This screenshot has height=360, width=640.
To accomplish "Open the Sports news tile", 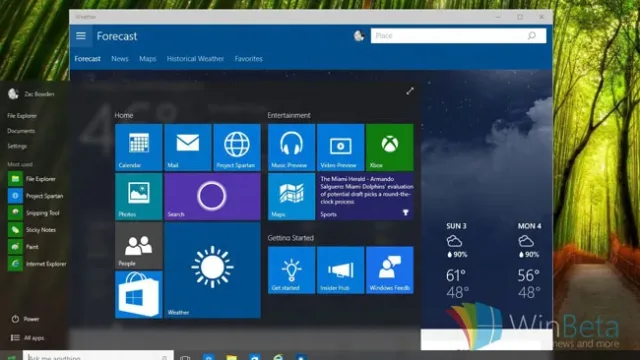I will pos(365,196).
